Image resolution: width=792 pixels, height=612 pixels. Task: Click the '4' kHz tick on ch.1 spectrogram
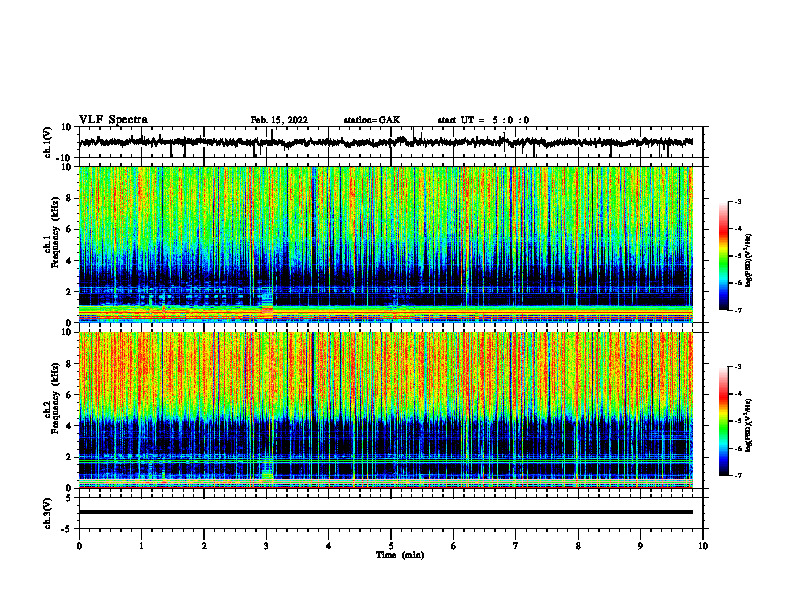tap(69, 261)
